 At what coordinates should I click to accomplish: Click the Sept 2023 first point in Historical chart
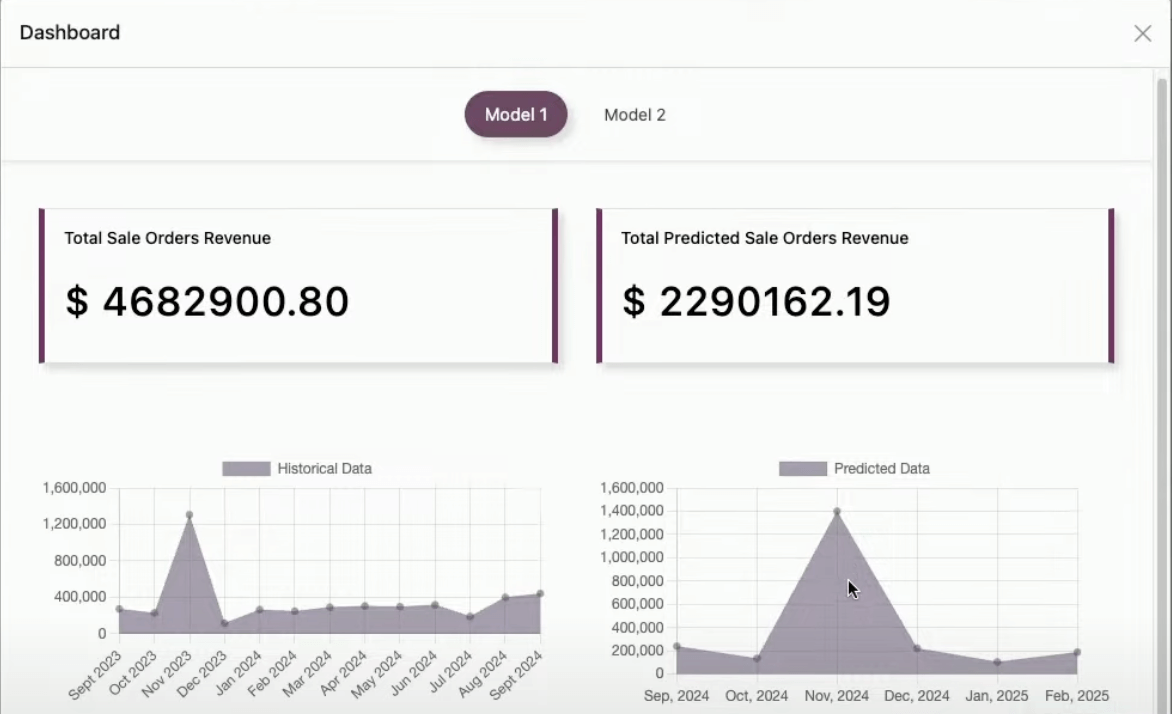click(119, 609)
